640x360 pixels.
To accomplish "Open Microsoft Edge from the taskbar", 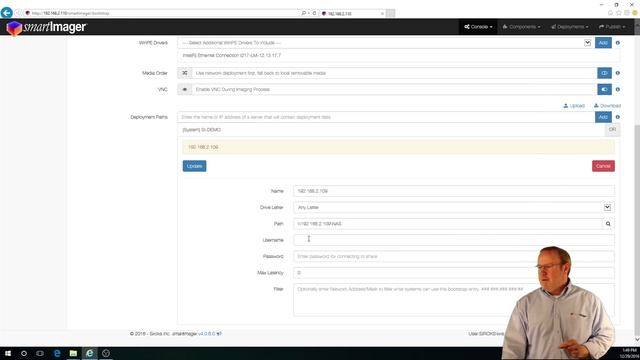I will [57, 353].
